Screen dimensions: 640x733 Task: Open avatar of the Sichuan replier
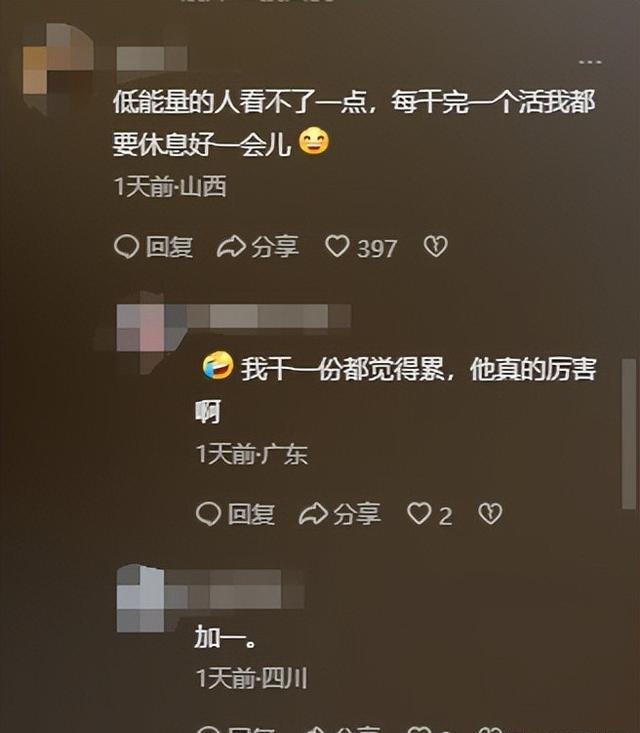140,598
